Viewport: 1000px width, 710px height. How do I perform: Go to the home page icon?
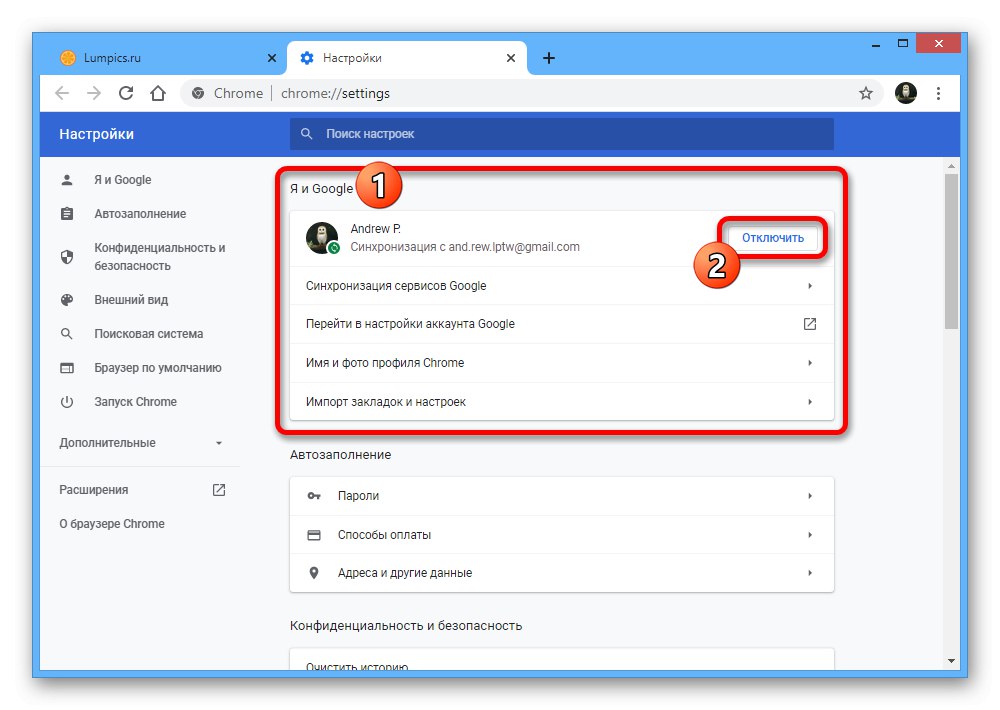[158, 93]
